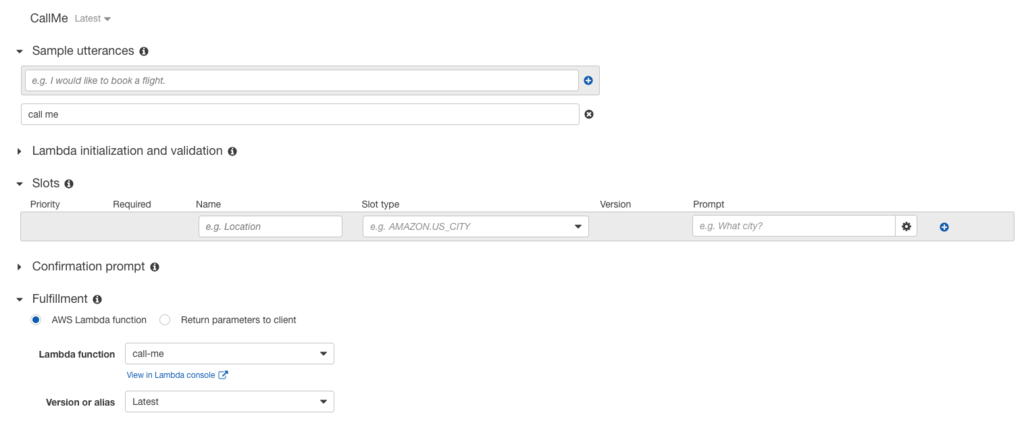This screenshot has height=436, width=1024.
Task: Expand Lambda initialization and validation section
Action: point(20,151)
